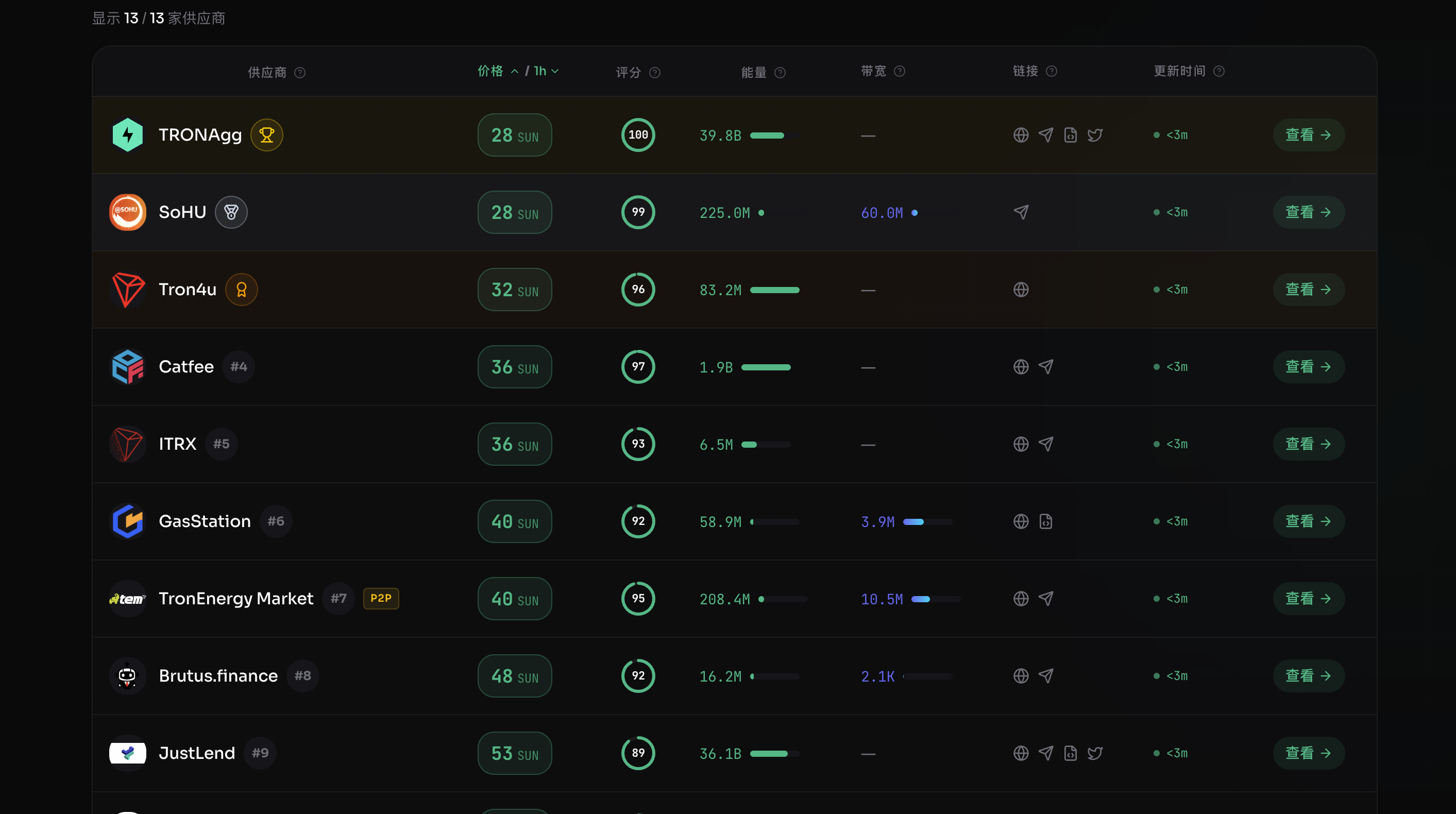Open GasStation website globe icon
This screenshot has width=1456, height=814.
pyautogui.click(x=1021, y=521)
